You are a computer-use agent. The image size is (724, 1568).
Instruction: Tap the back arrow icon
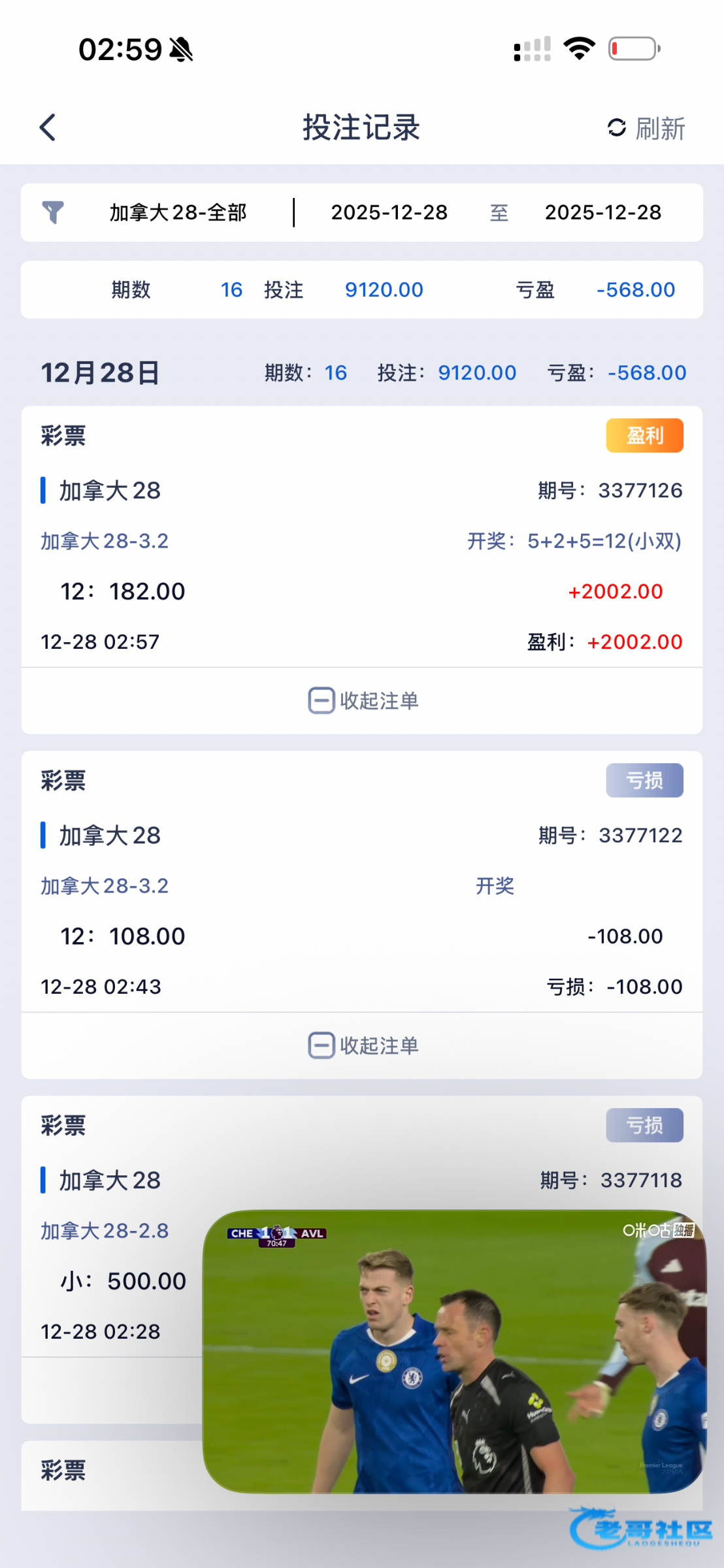pos(48,127)
